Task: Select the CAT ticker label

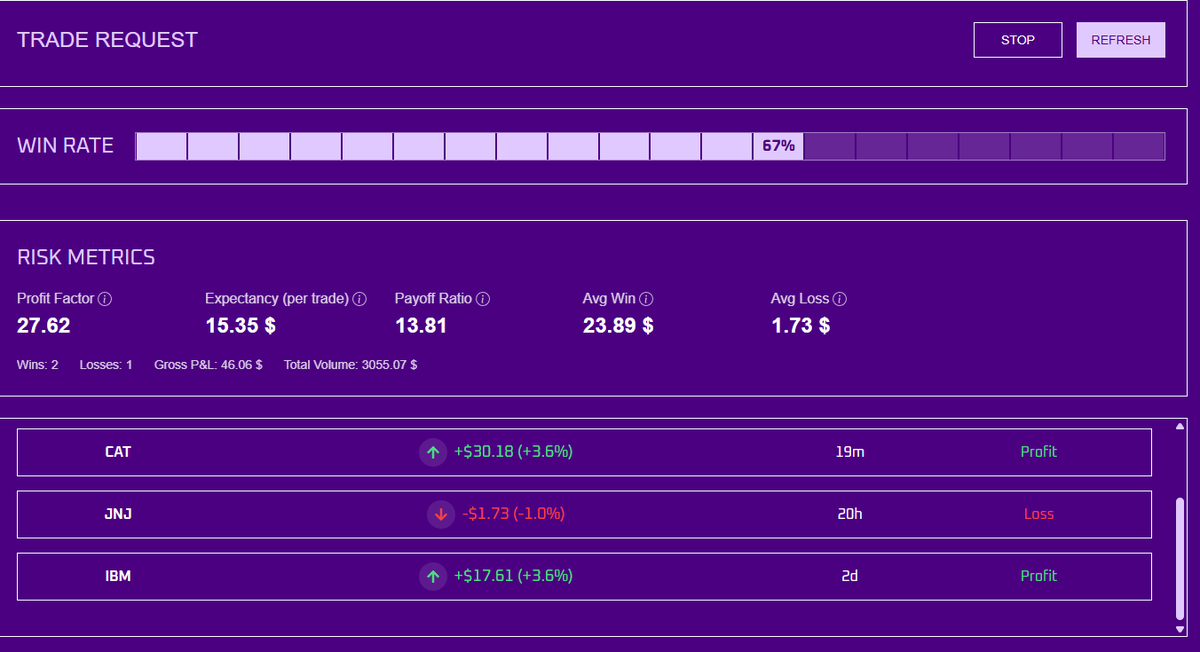Action: coord(118,452)
